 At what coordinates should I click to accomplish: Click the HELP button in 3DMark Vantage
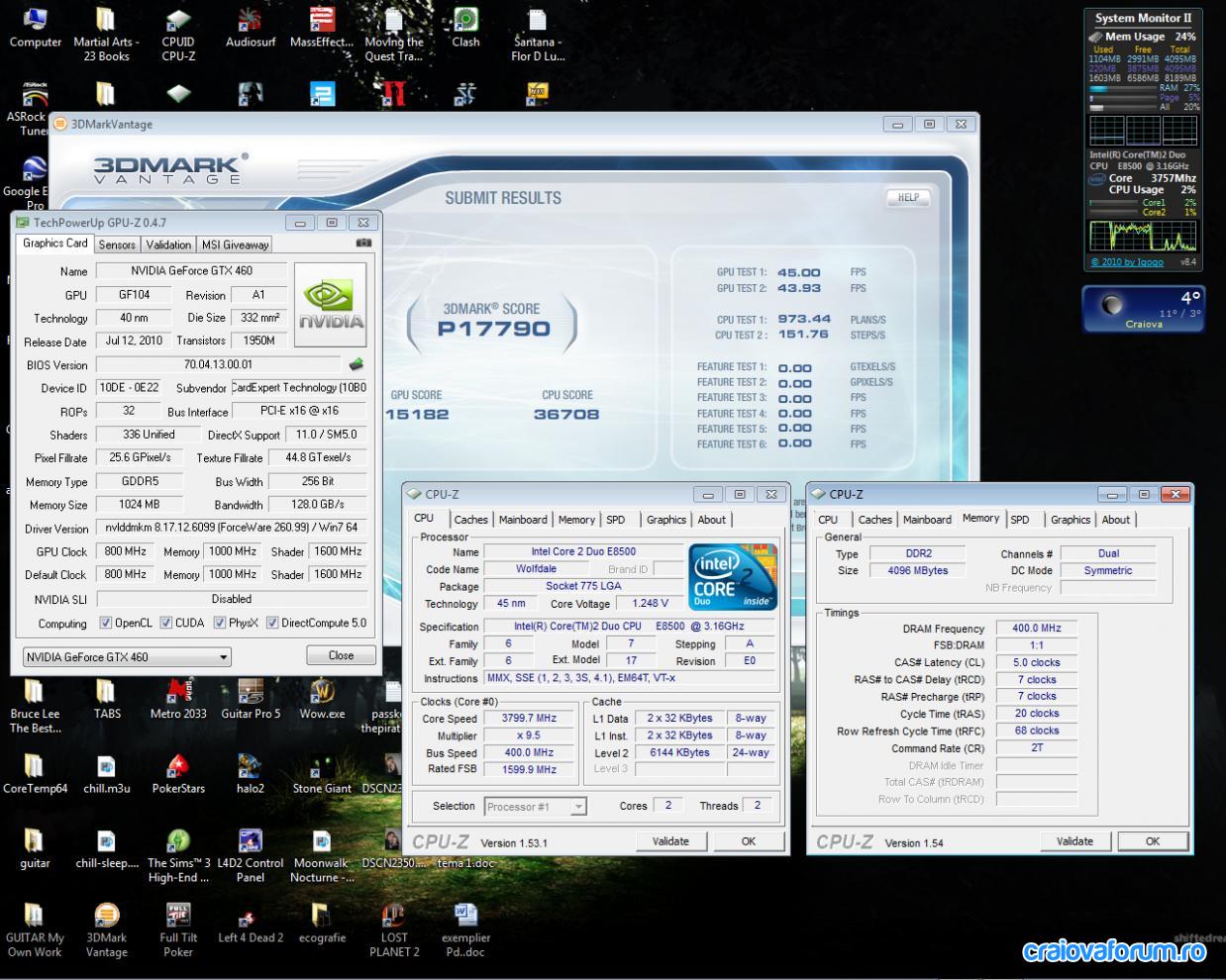pyautogui.click(x=908, y=197)
